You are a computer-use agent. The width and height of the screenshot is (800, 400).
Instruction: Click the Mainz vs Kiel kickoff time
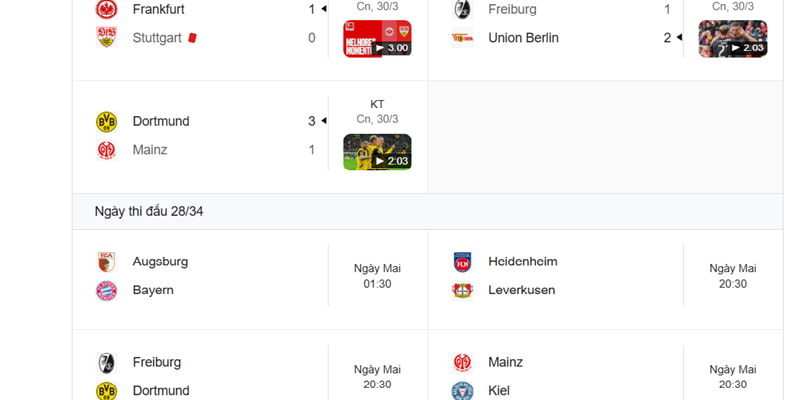coord(733,377)
